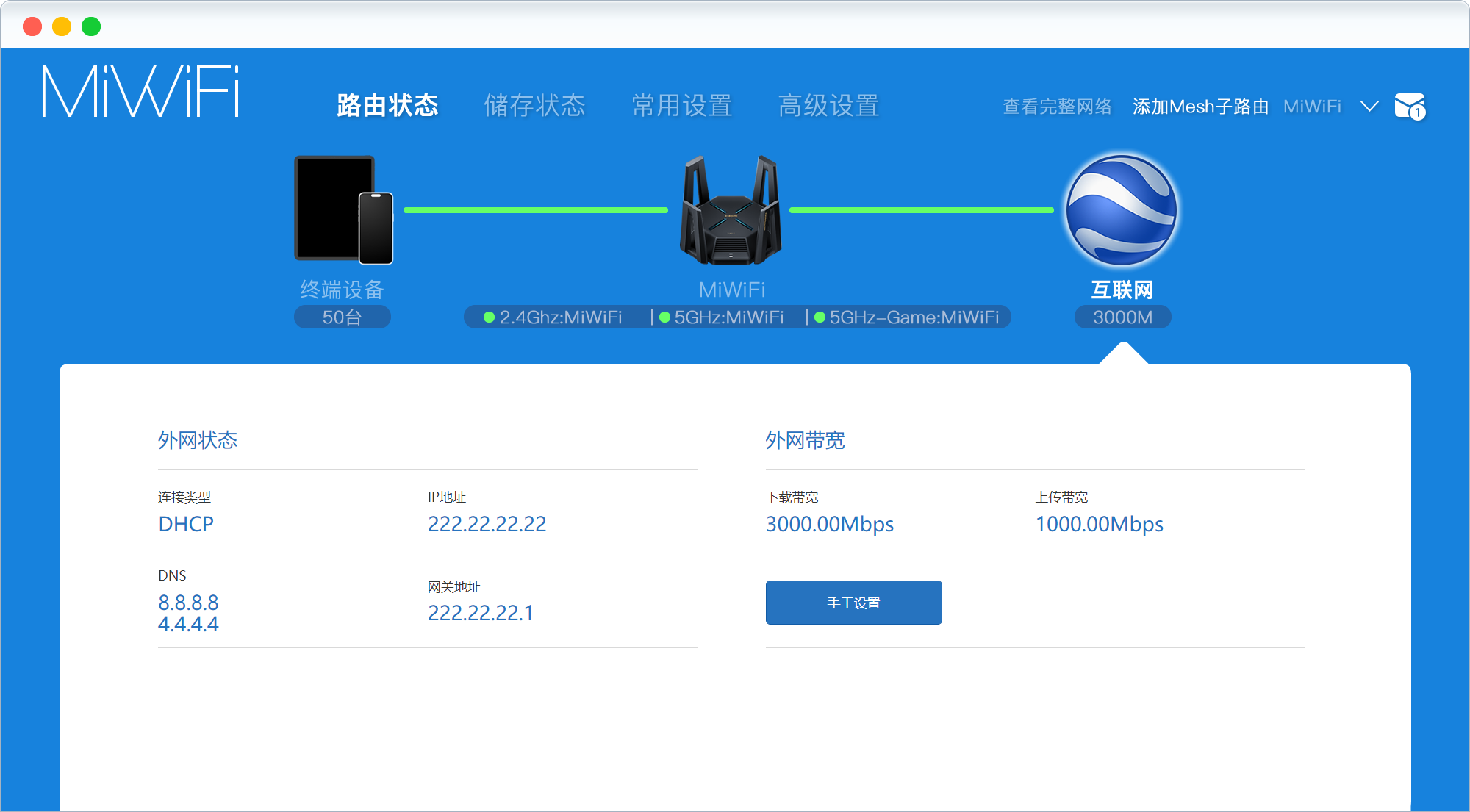The height and width of the screenshot is (812, 1470).
Task: Select the 路由状态 tab
Action: point(387,106)
